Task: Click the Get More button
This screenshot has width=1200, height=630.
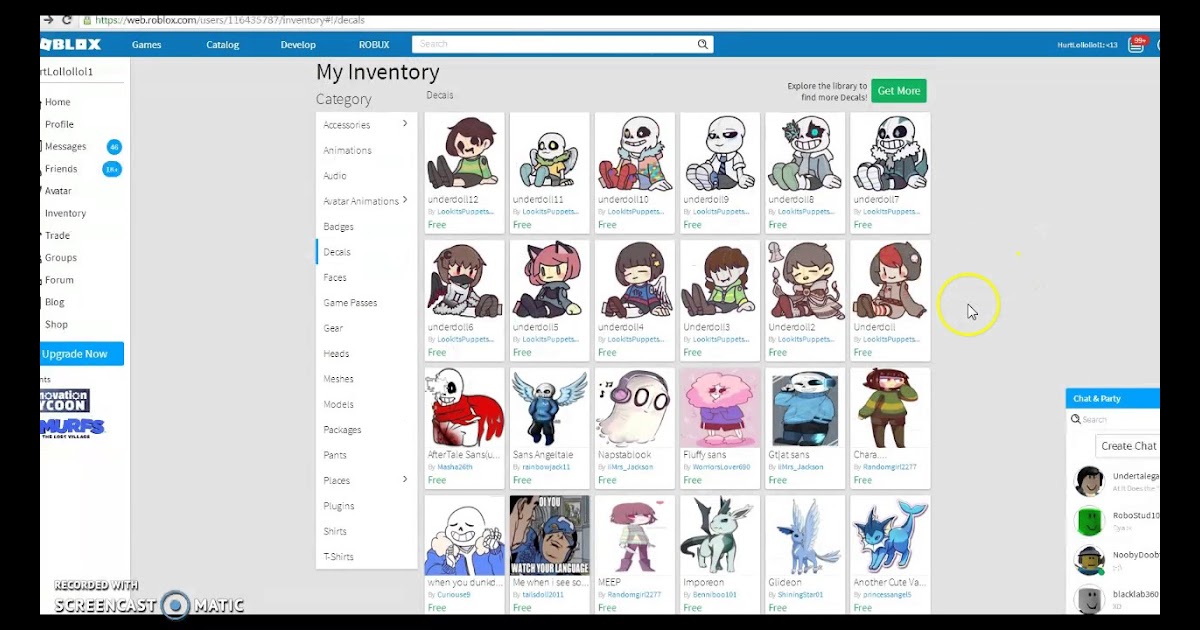Action: [898, 91]
